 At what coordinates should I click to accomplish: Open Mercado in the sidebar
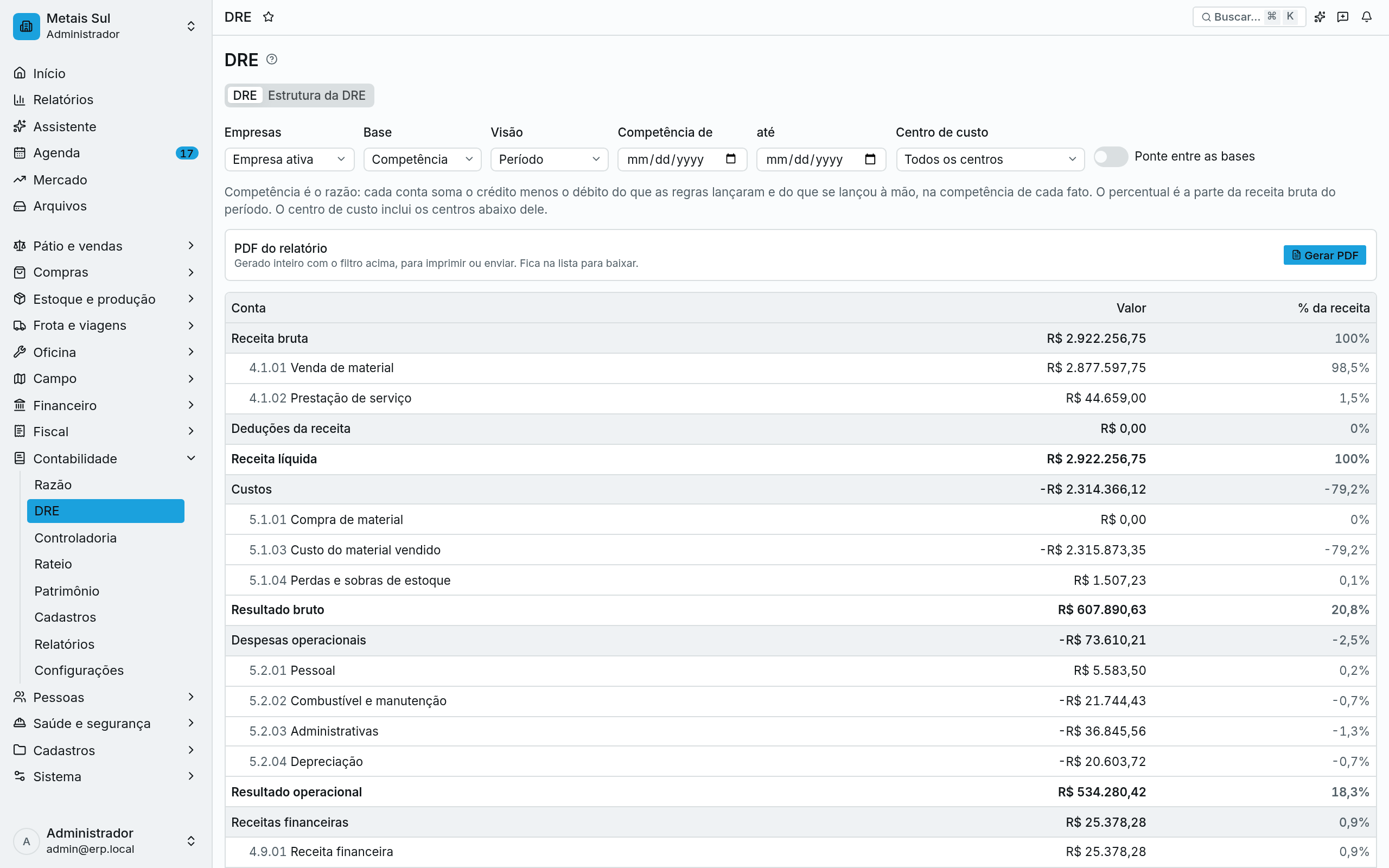(106, 180)
